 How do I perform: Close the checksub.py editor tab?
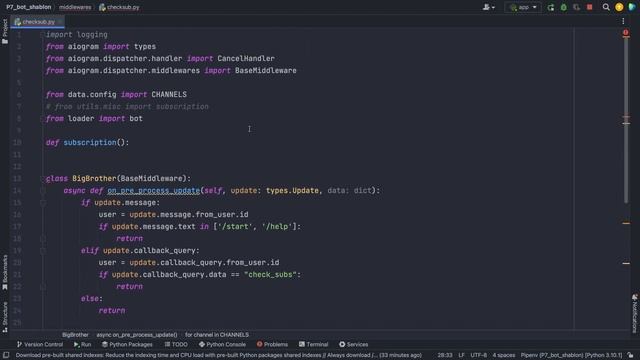(60, 22)
